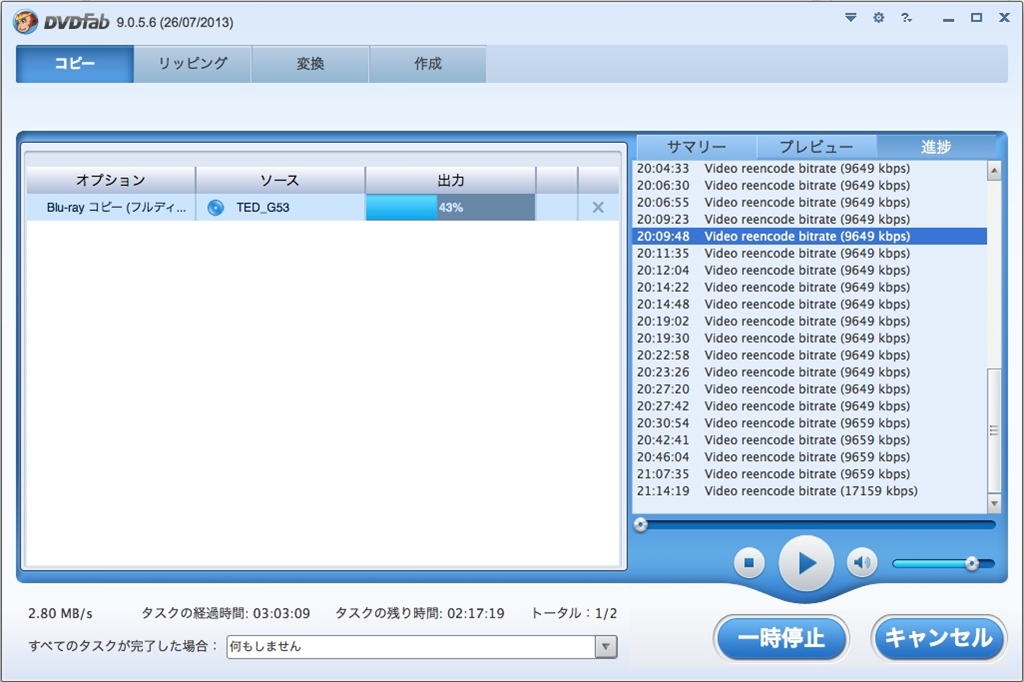Click the トータル 1/2 status text
This screenshot has width=1024, height=682.
click(x=574, y=613)
